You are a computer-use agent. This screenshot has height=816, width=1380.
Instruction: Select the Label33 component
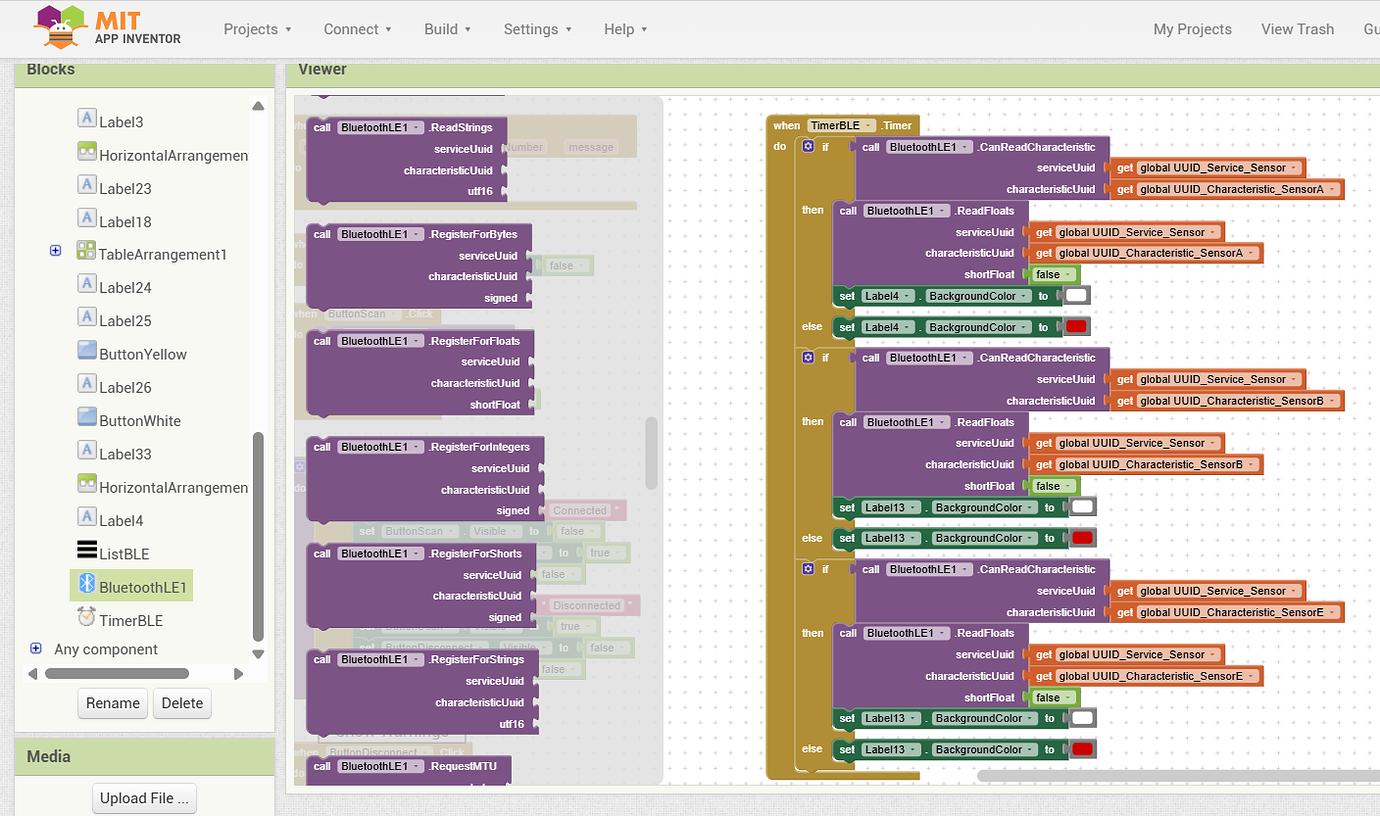pos(127,453)
